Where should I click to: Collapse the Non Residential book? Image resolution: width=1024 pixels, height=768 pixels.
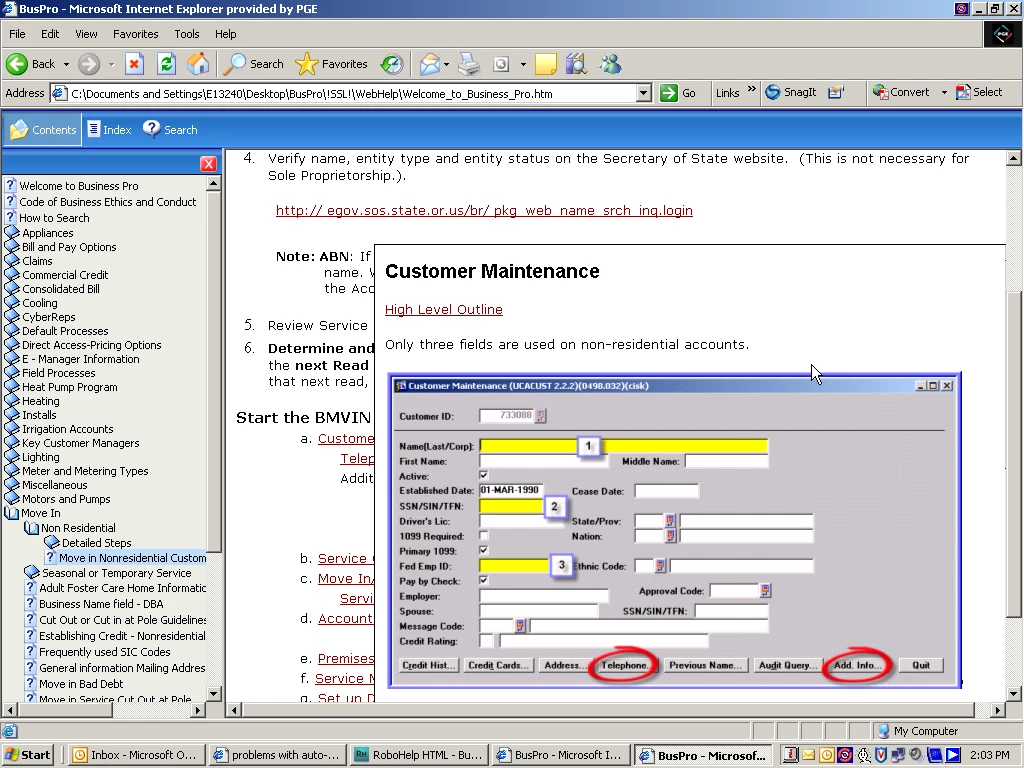tap(31, 528)
